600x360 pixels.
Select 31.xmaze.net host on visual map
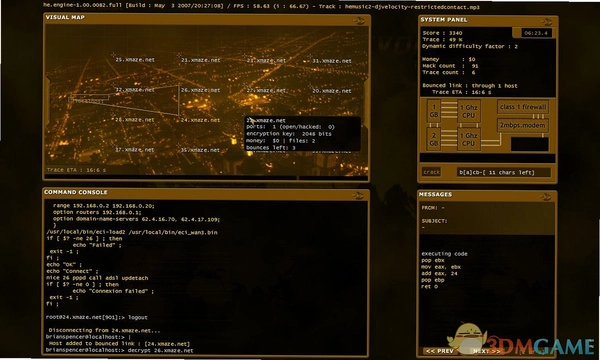click(332, 61)
